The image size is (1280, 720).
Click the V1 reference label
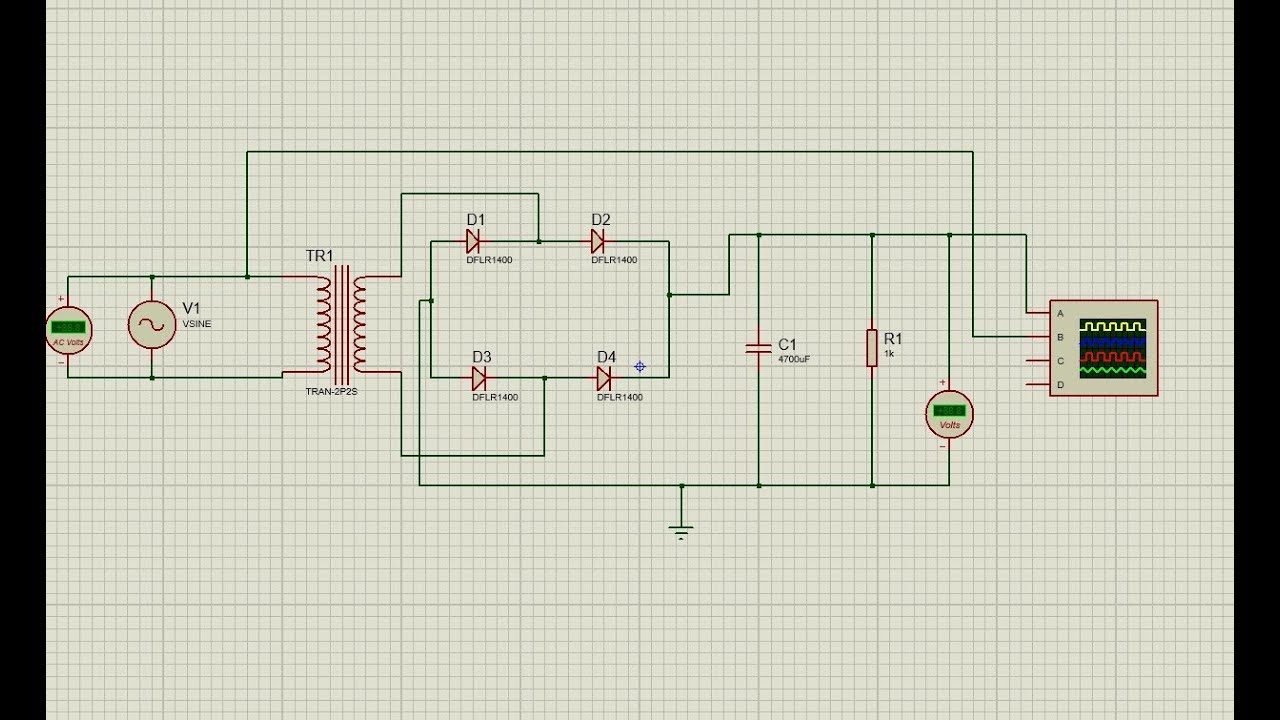(191, 308)
